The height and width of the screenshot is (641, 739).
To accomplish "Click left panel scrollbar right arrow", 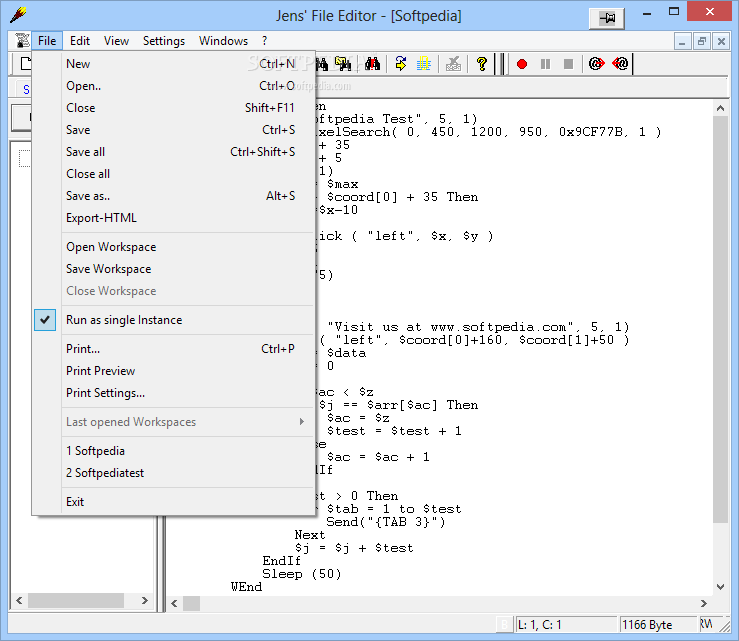I will pos(145,600).
